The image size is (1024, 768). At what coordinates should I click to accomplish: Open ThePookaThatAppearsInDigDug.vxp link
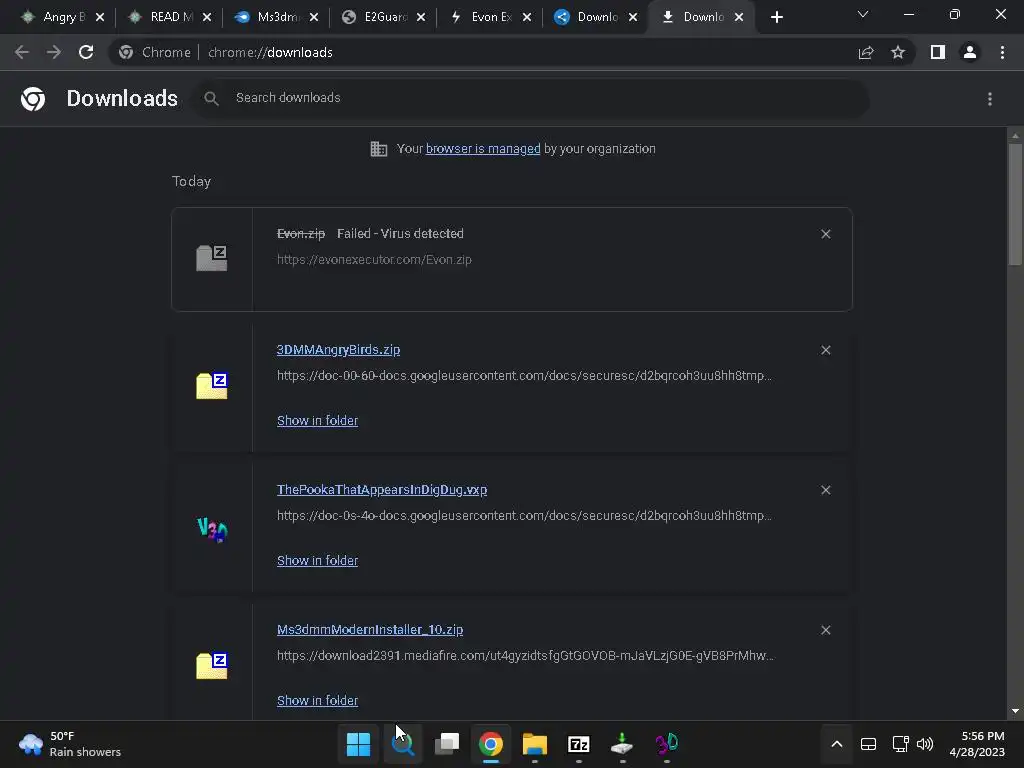(x=382, y=490)
